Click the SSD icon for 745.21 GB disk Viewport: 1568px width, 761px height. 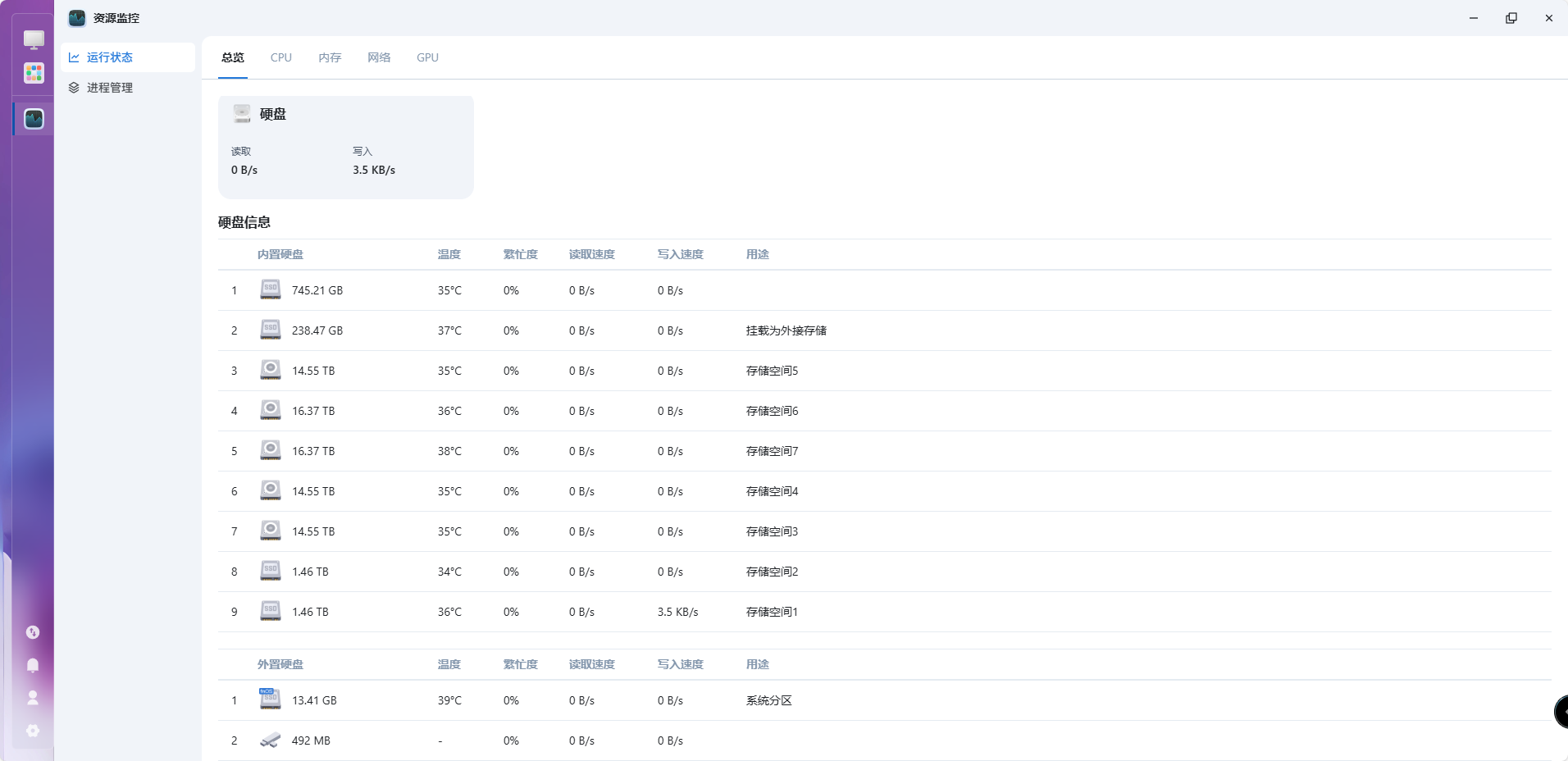pos(271,289)
